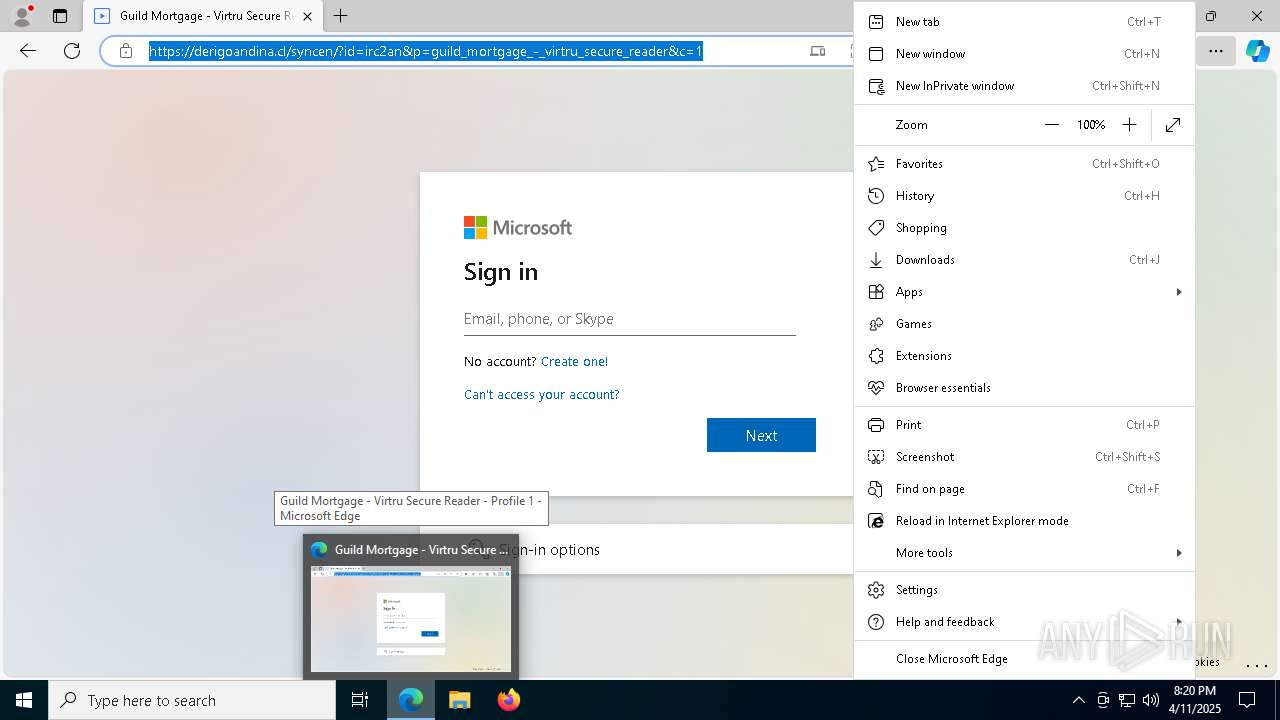The width and height of the screenshot is (1280, 720).
Task: Open the network tray icon
Action: point(1127,700)
